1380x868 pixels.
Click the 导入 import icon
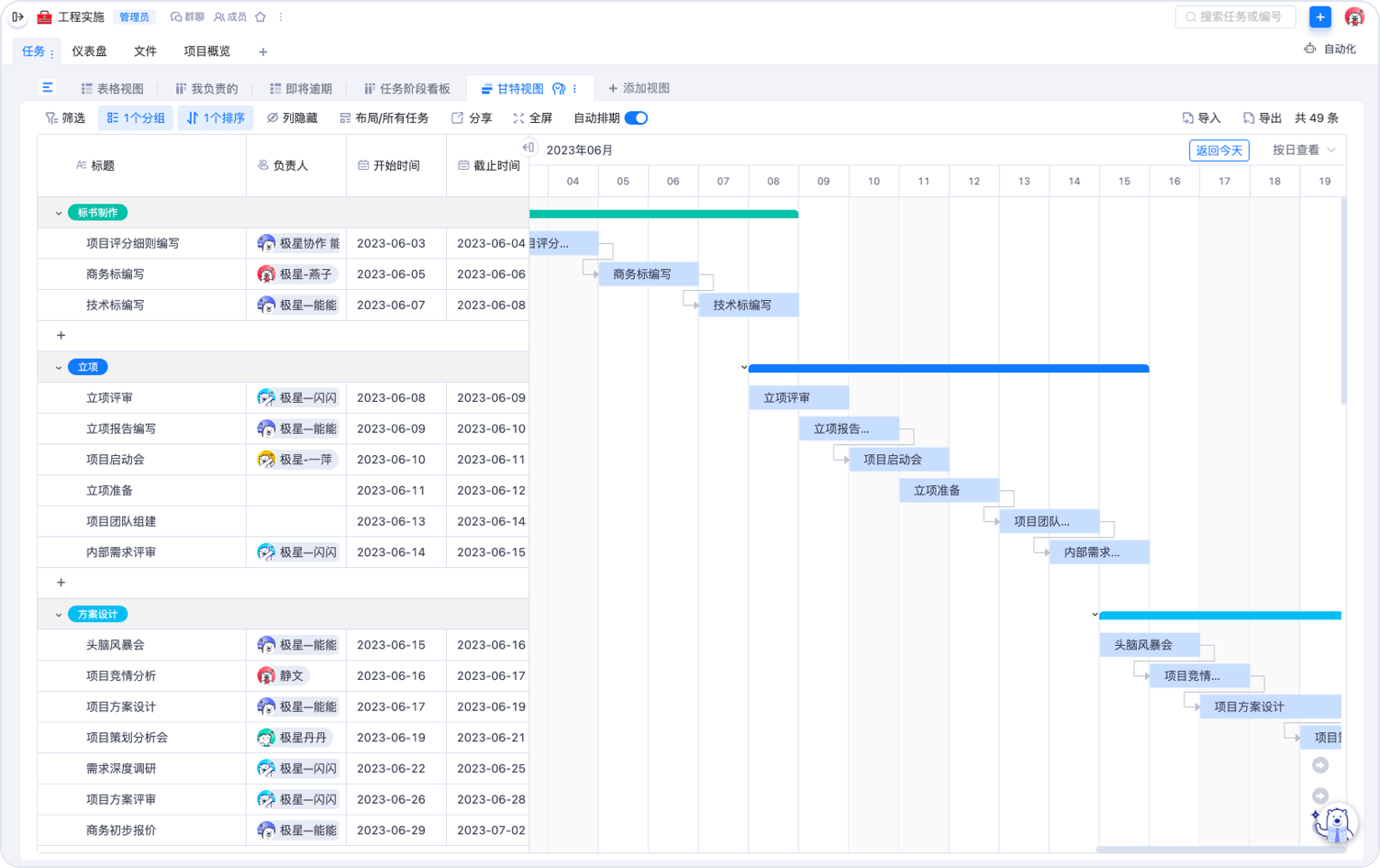[1188, 118]
